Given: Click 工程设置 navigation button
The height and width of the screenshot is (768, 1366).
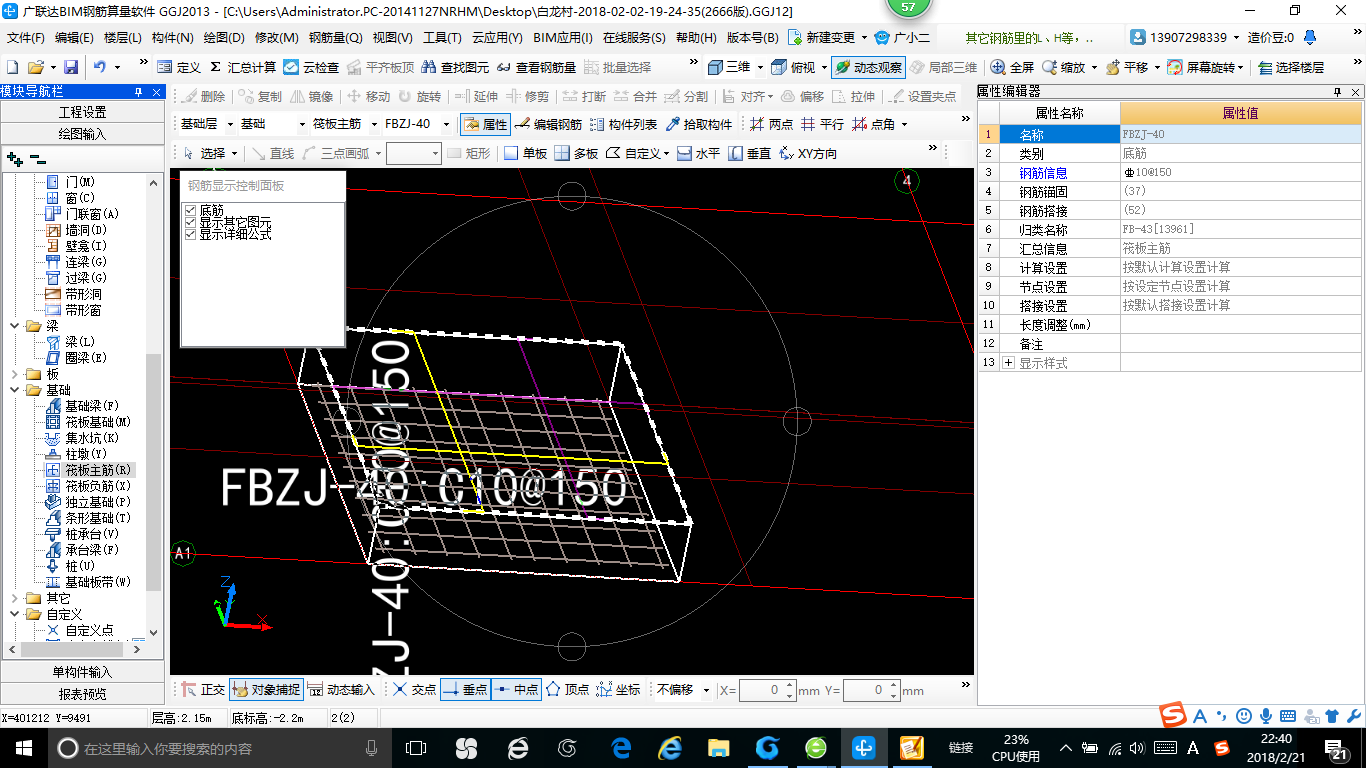Looking at the screenshot, I should click(x=82, y=112).
